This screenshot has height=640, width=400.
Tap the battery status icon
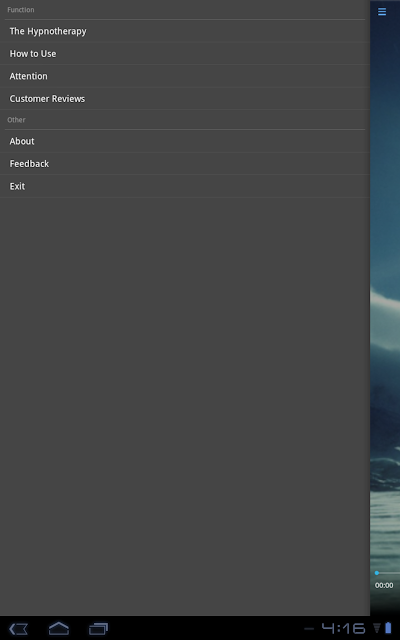388,628
